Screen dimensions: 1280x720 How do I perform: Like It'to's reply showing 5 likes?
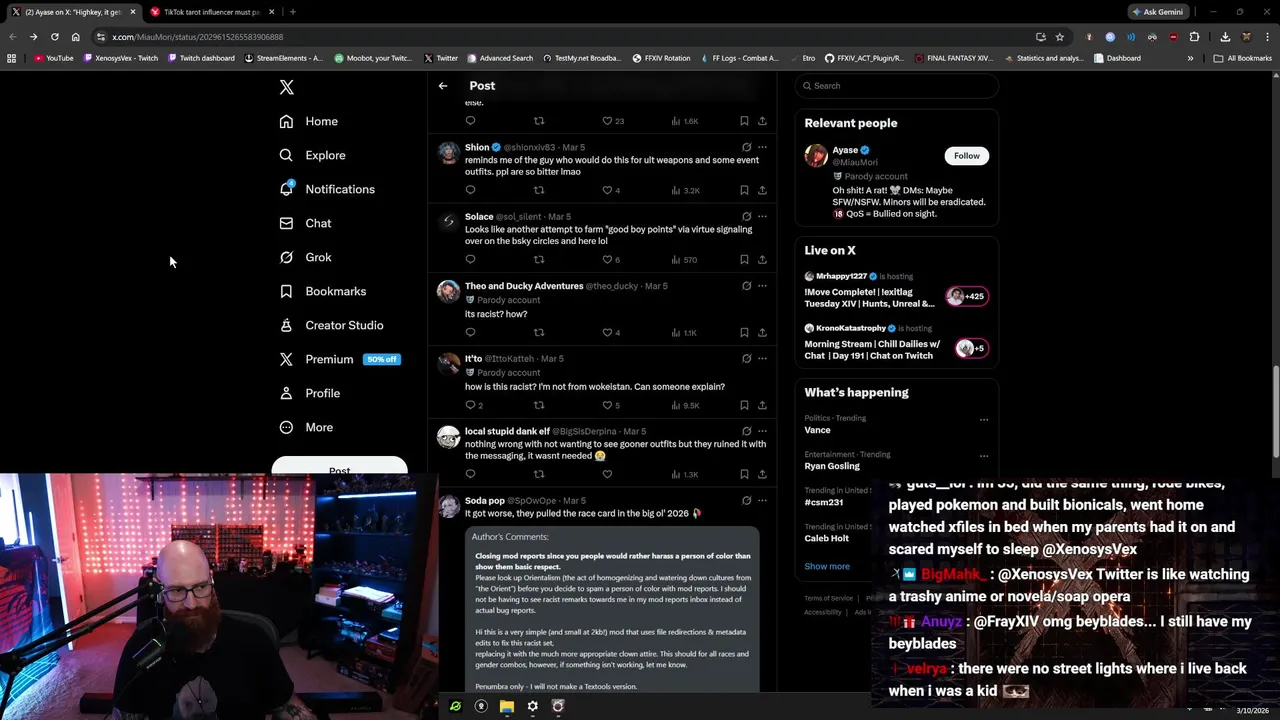(612, 405)
